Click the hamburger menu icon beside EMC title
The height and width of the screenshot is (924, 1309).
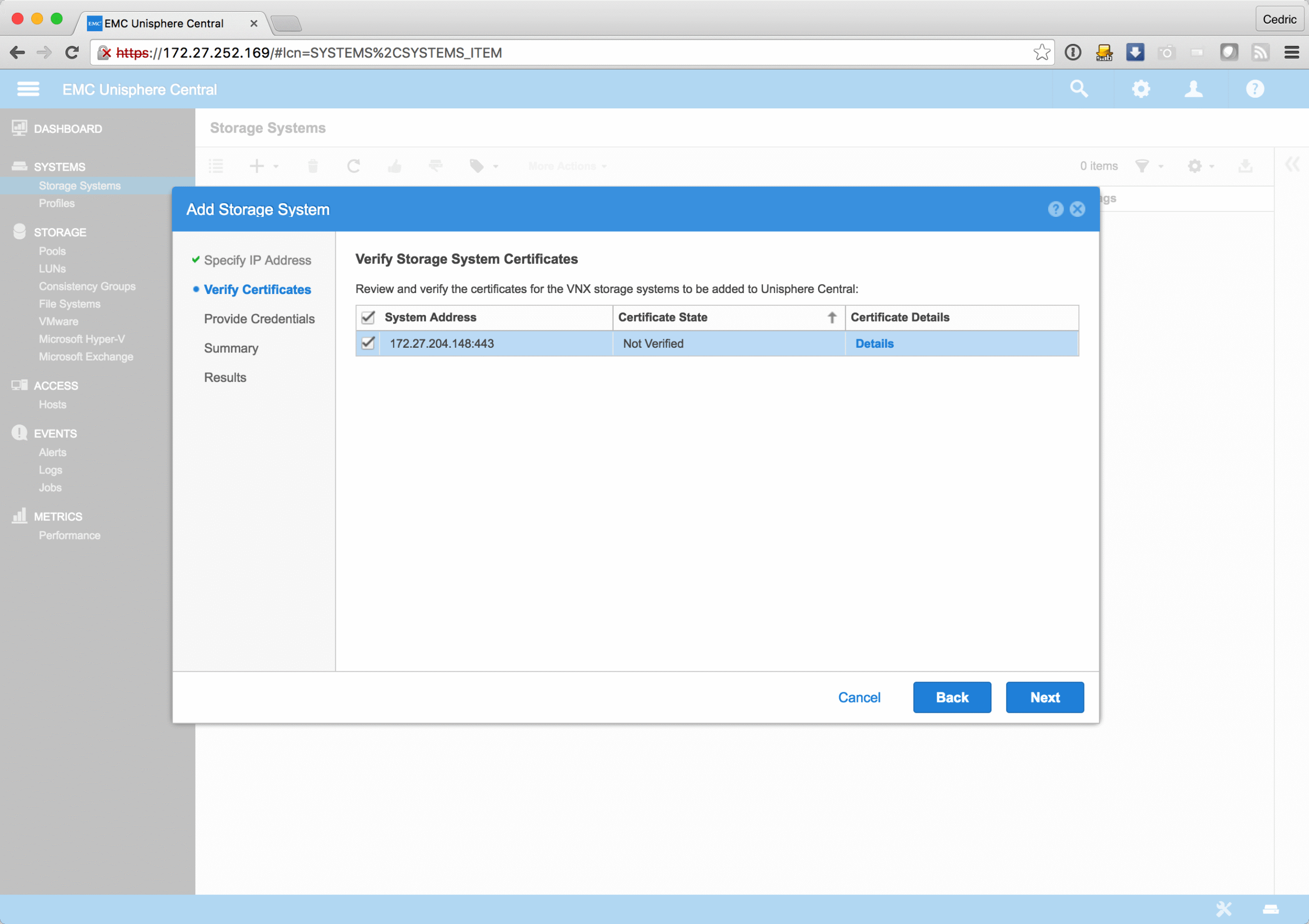(x=28, y=89)
